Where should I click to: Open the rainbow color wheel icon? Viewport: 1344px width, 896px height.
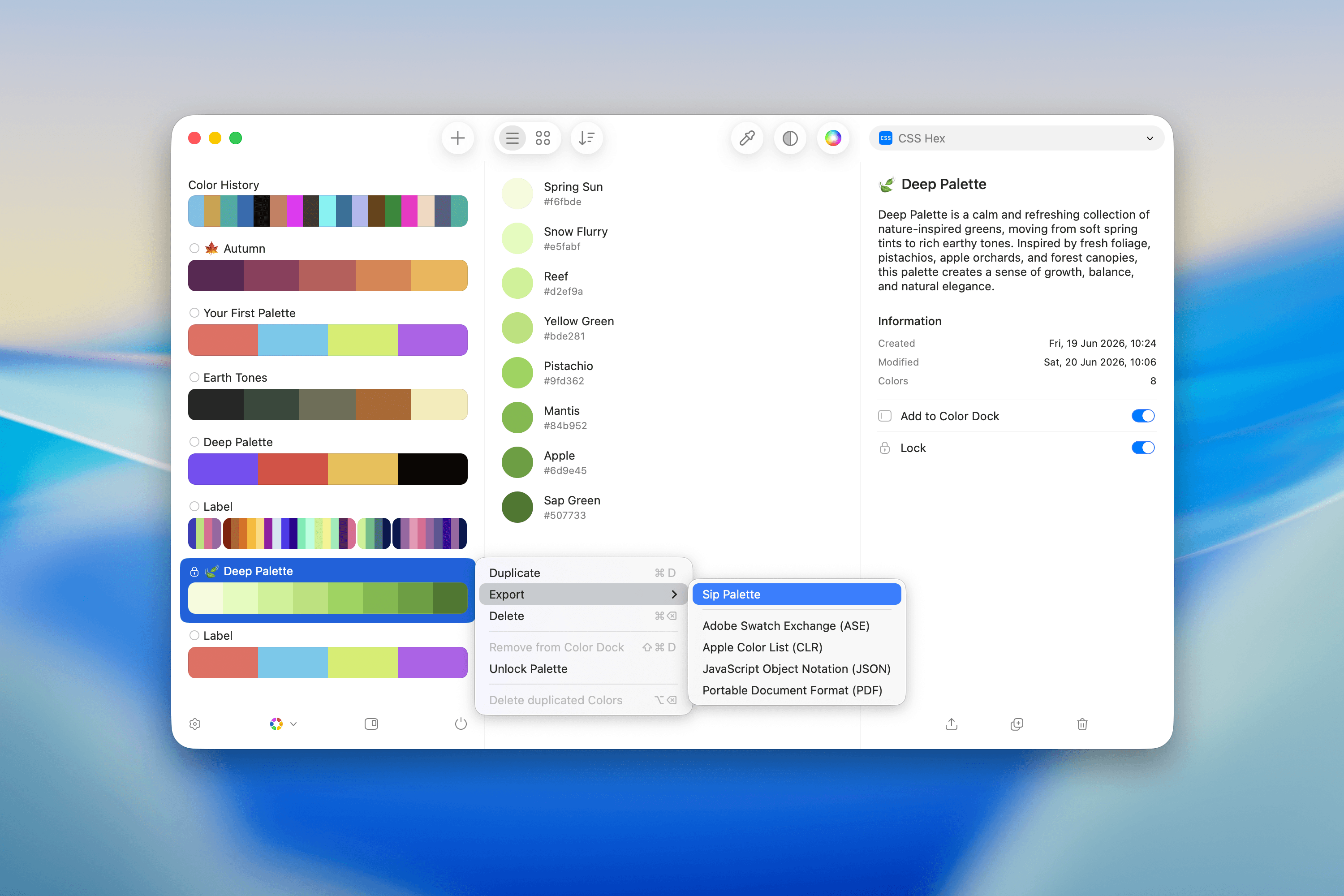pos(833,138)
